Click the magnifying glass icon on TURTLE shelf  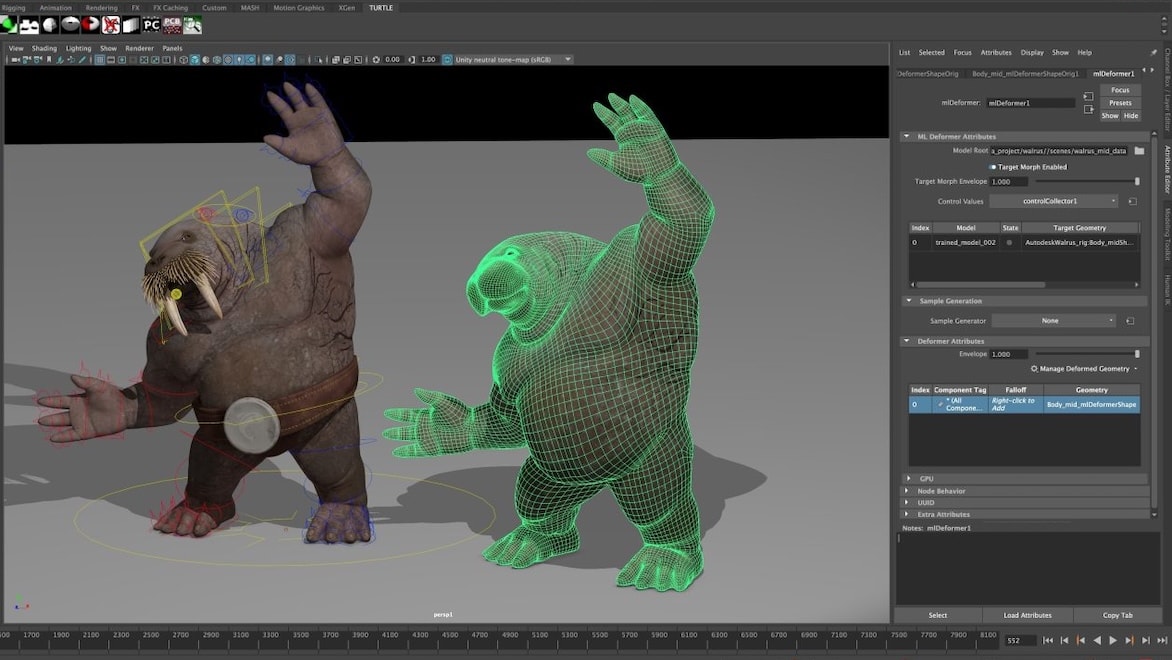[x=193, y=25]
